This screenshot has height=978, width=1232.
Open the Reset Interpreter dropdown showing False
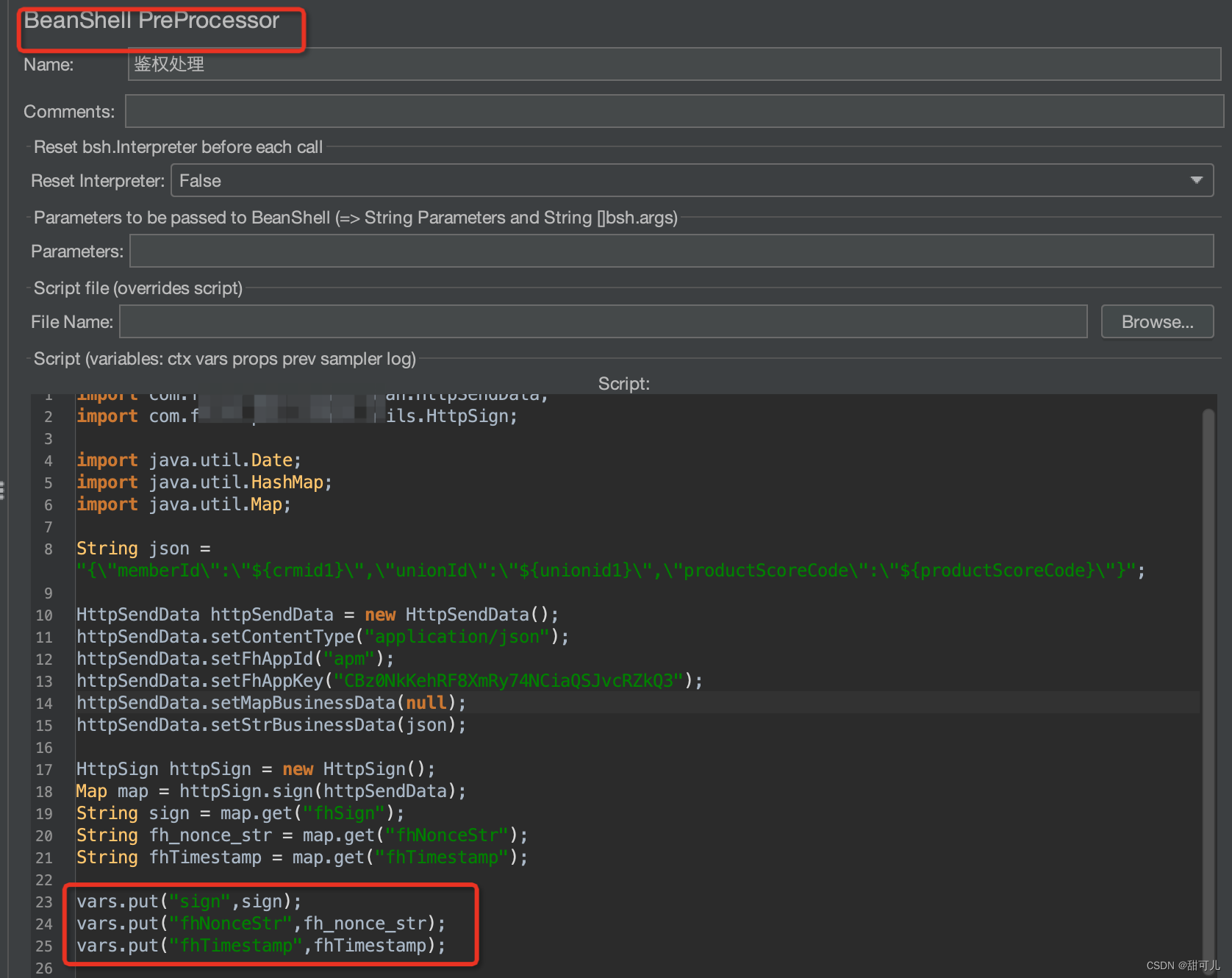pos(692,180)
